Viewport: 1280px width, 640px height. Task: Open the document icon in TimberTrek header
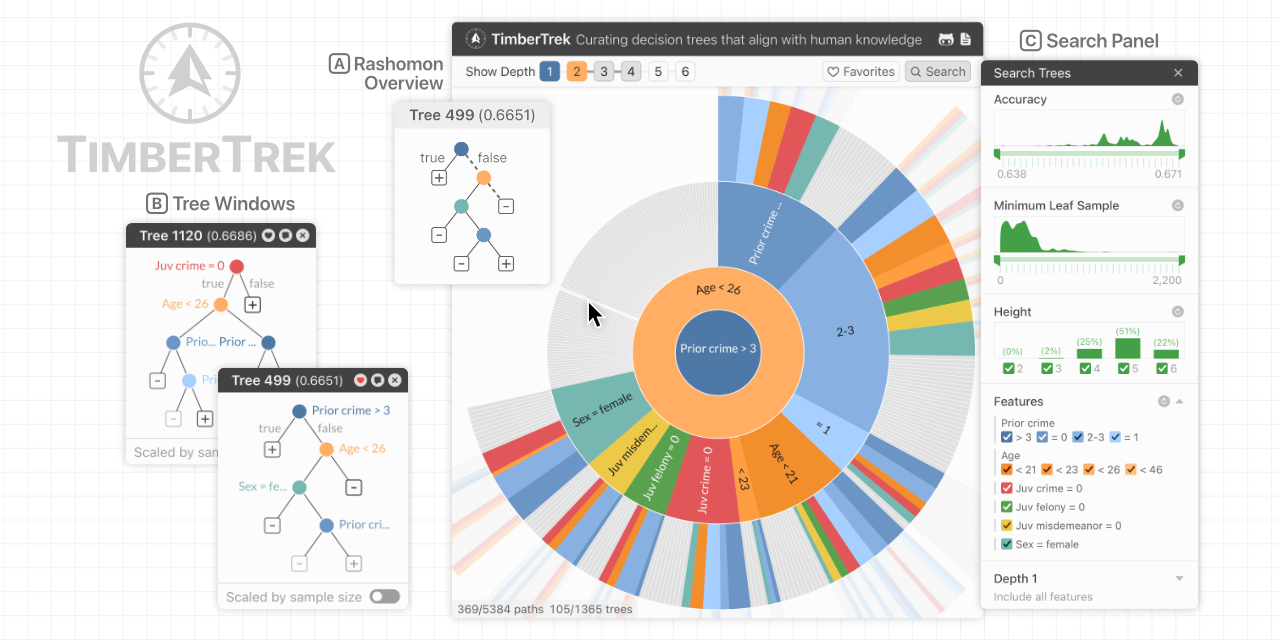pyautogui.click(x=966, y=40)
